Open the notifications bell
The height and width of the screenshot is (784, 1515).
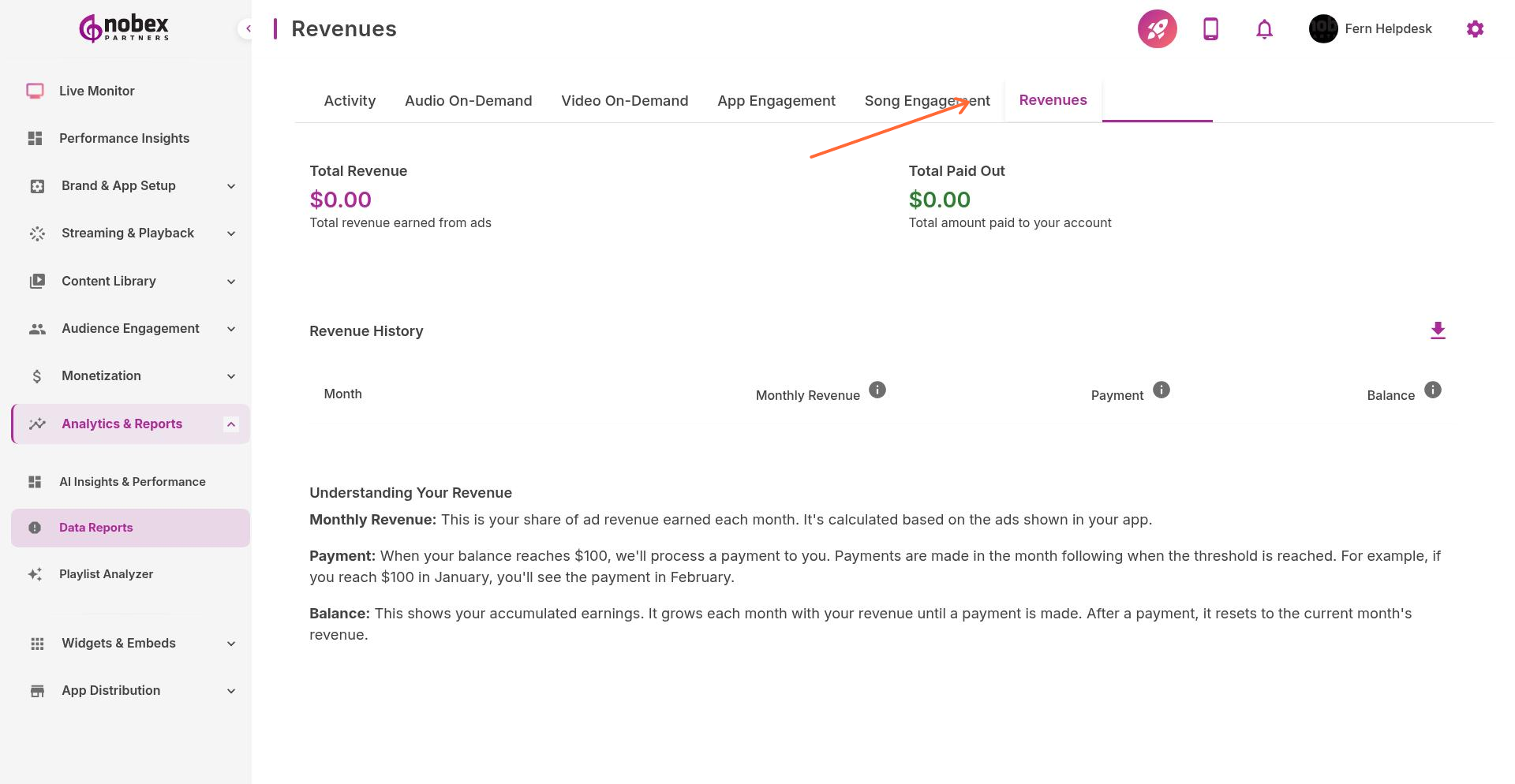pyautogui.click(x=1263, y=28)
